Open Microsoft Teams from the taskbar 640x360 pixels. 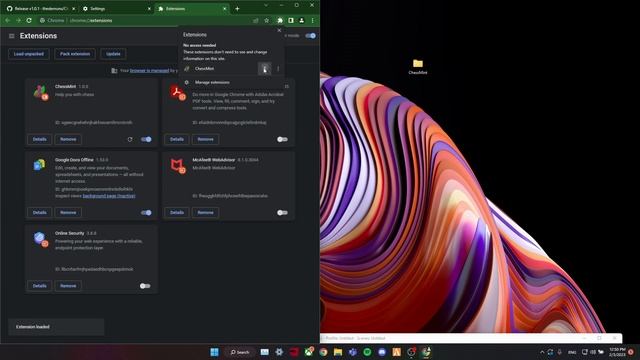[353, 352]
